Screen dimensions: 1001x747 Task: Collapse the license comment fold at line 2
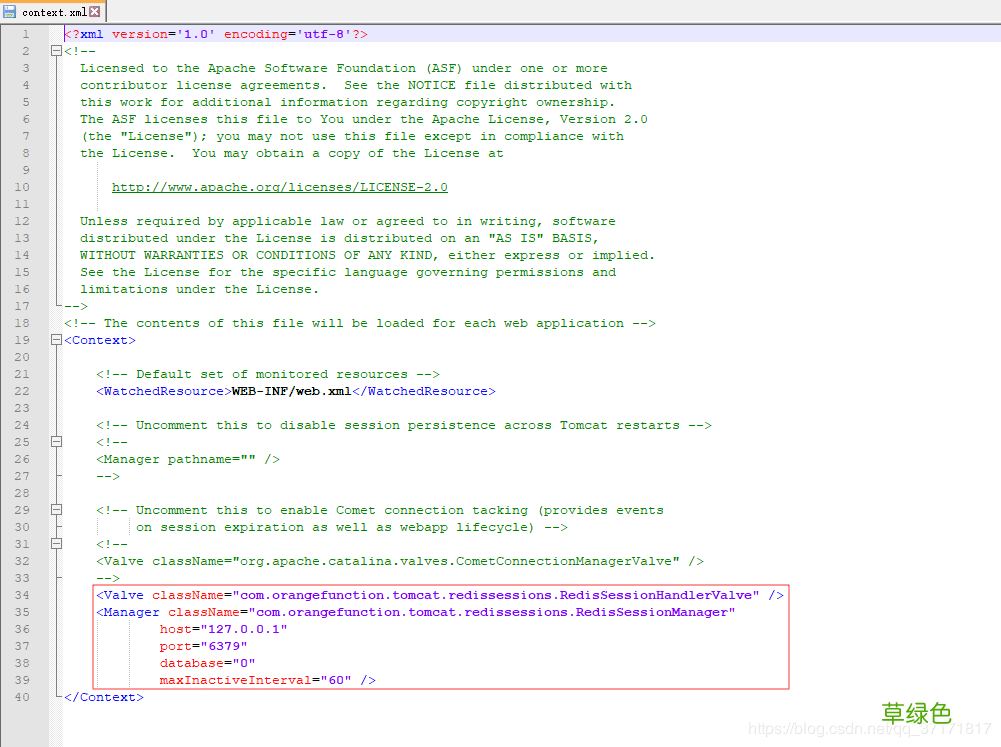(56, 51)
